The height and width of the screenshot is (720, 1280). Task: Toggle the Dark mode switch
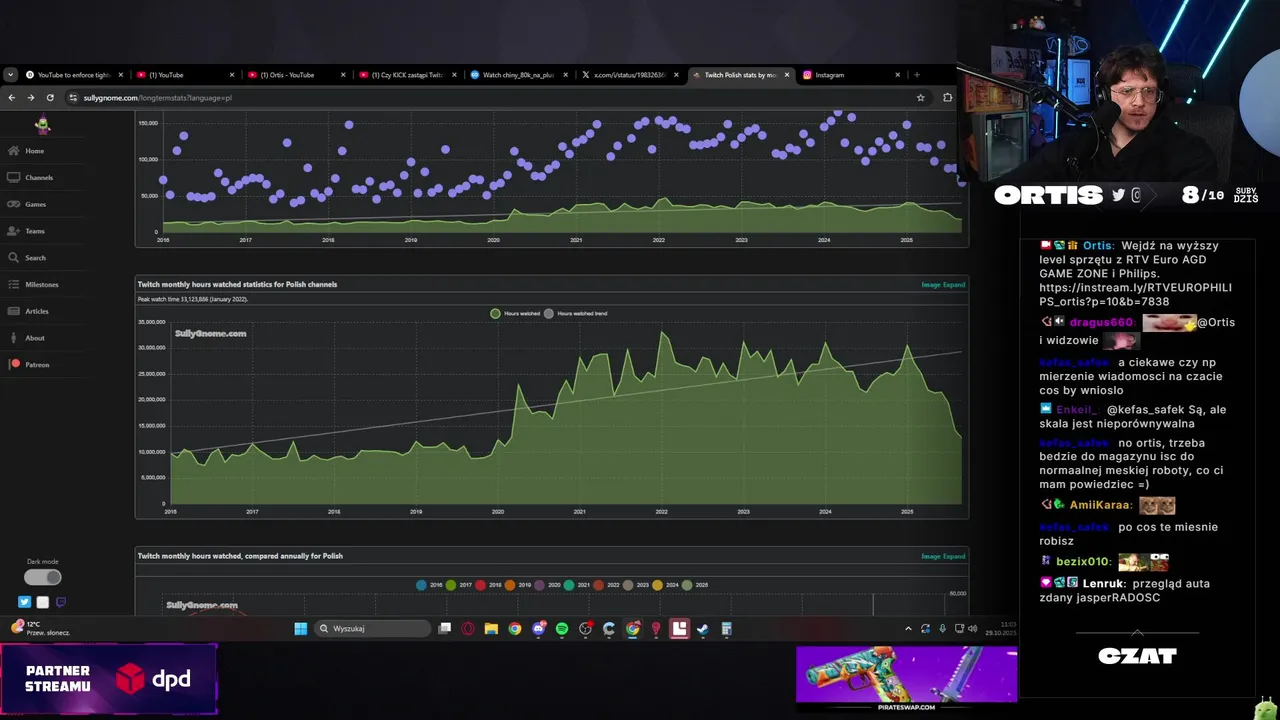pyautogui.click(x=42, y=577)
